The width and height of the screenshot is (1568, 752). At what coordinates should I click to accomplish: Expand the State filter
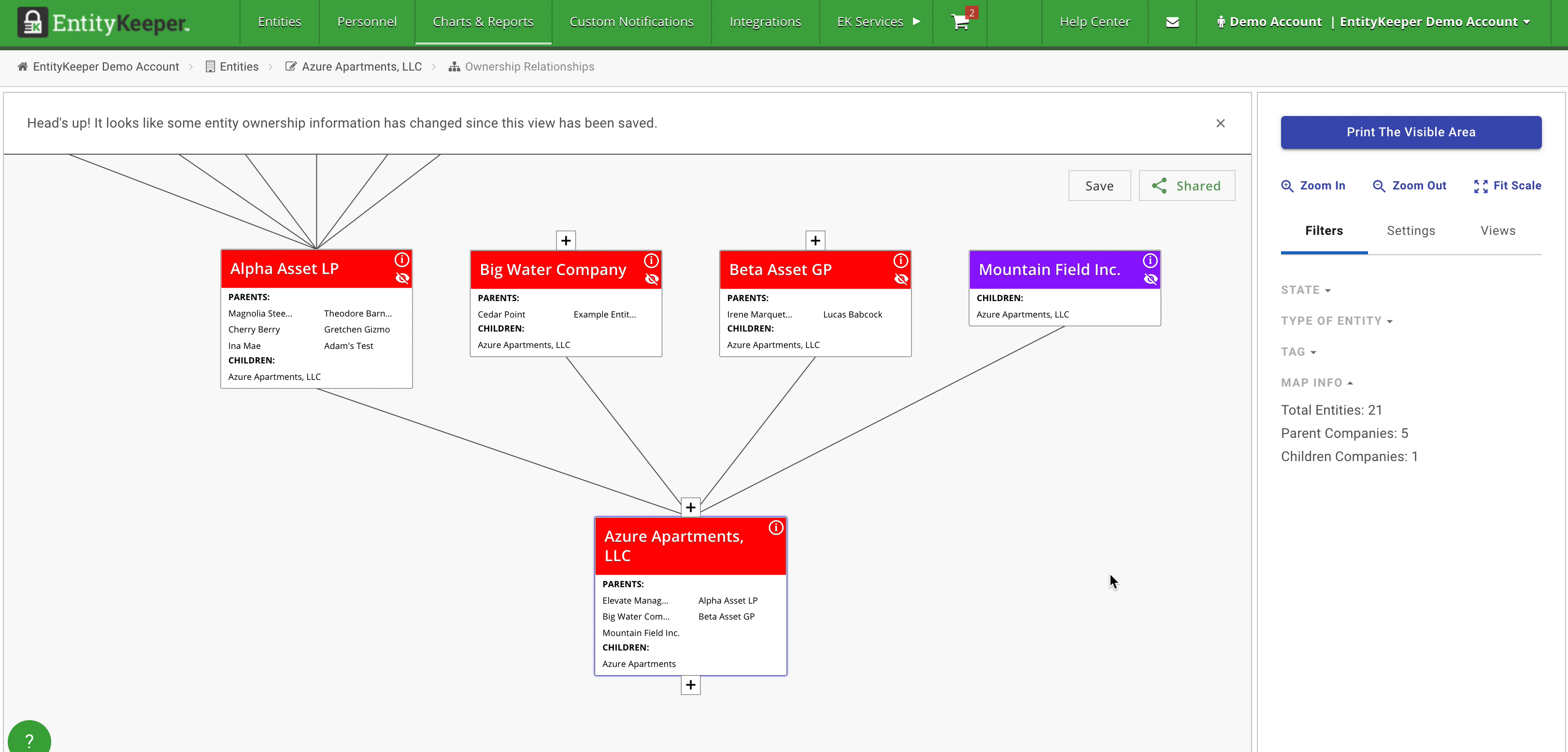tap(1306, 290)
